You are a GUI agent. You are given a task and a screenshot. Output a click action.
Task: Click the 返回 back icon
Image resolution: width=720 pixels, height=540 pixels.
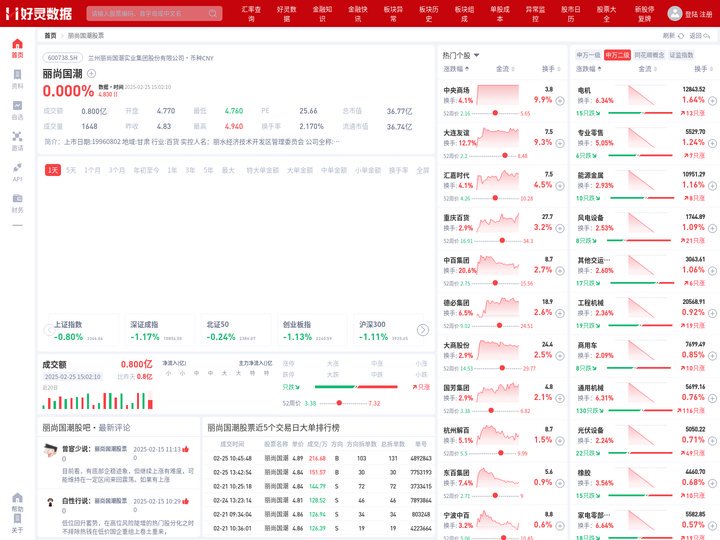[707, 35]
